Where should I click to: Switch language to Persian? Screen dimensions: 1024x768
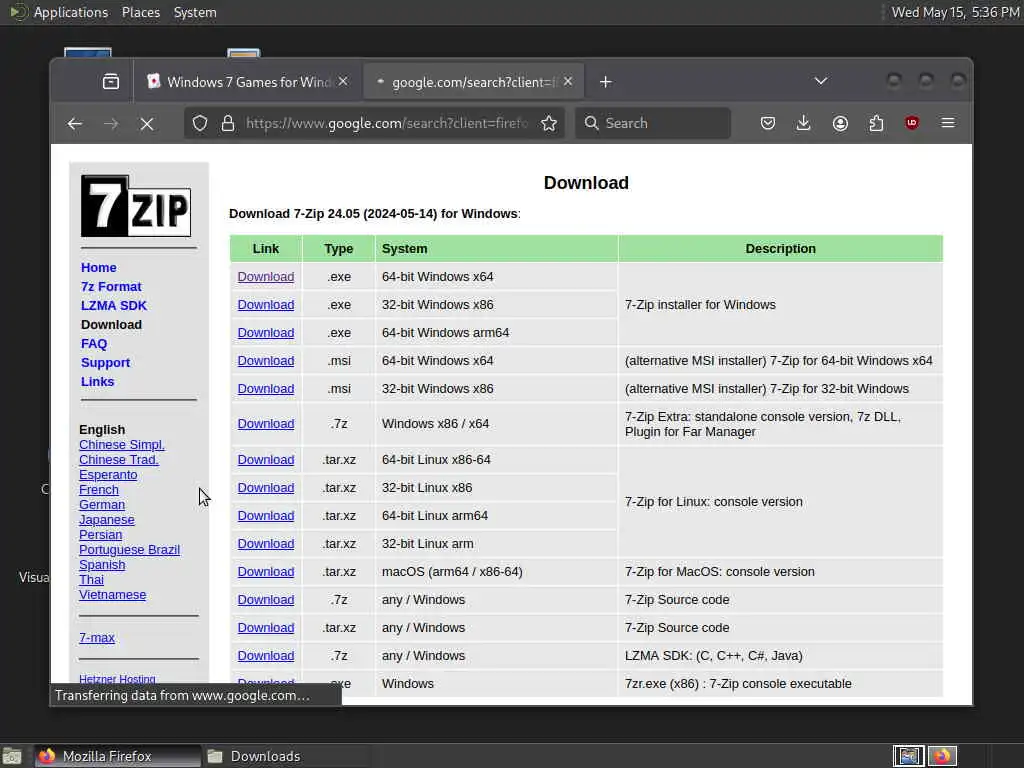[x=101, y=535]
